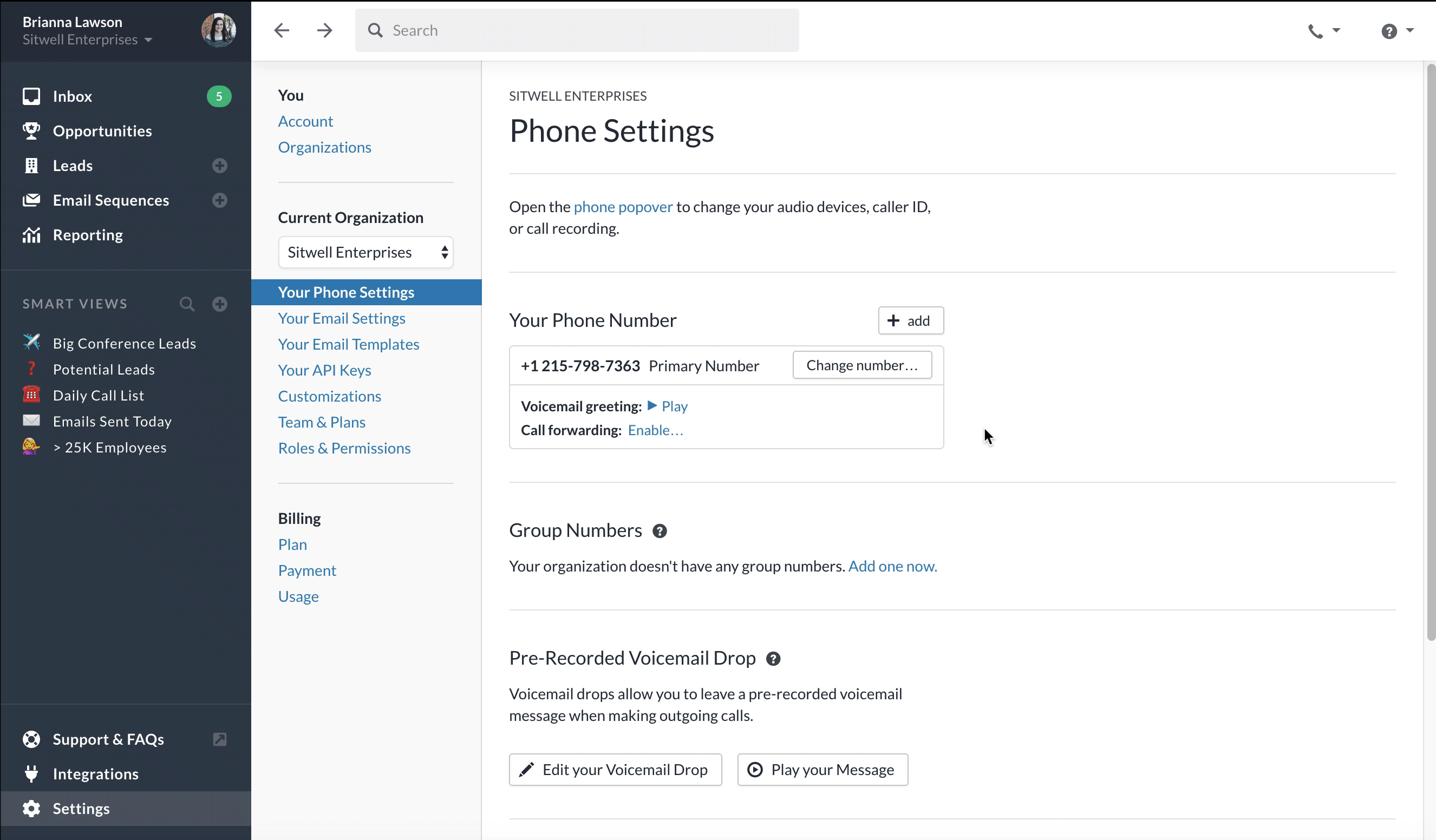Click Brianna Lawson's profile avatar
This screenshot has width=1436, height=840.
[218, 30]
